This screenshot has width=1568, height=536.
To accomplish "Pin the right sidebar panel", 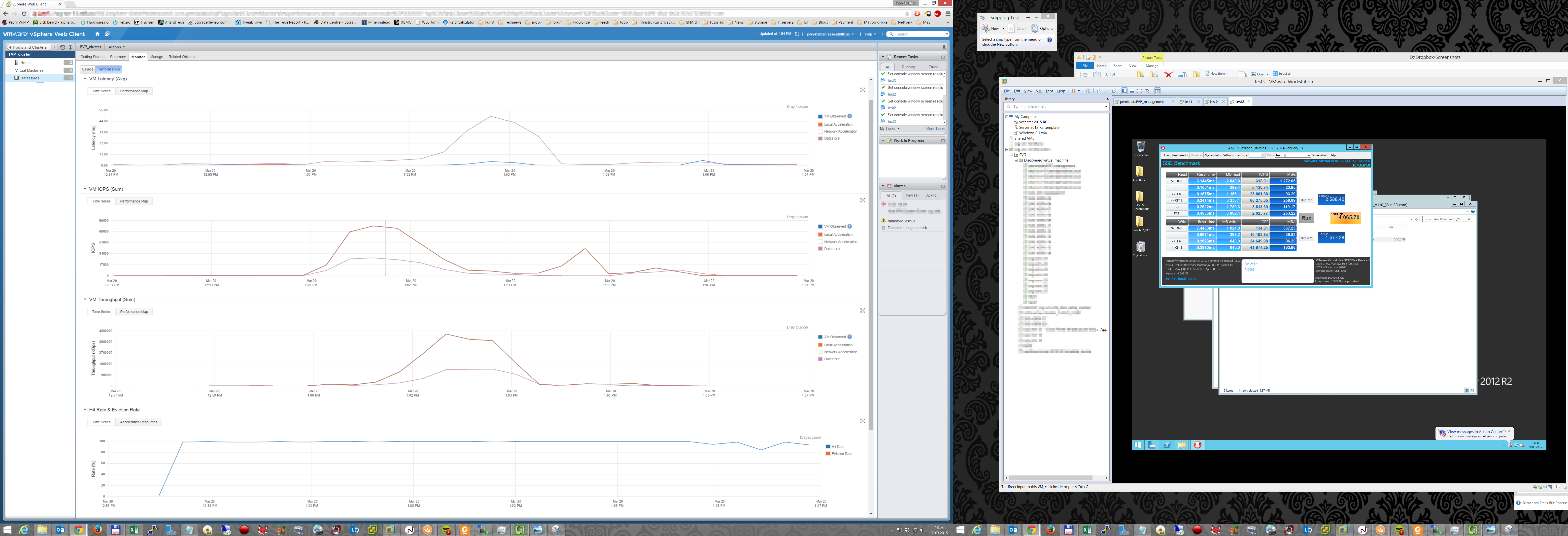I will tap(944, 47).
